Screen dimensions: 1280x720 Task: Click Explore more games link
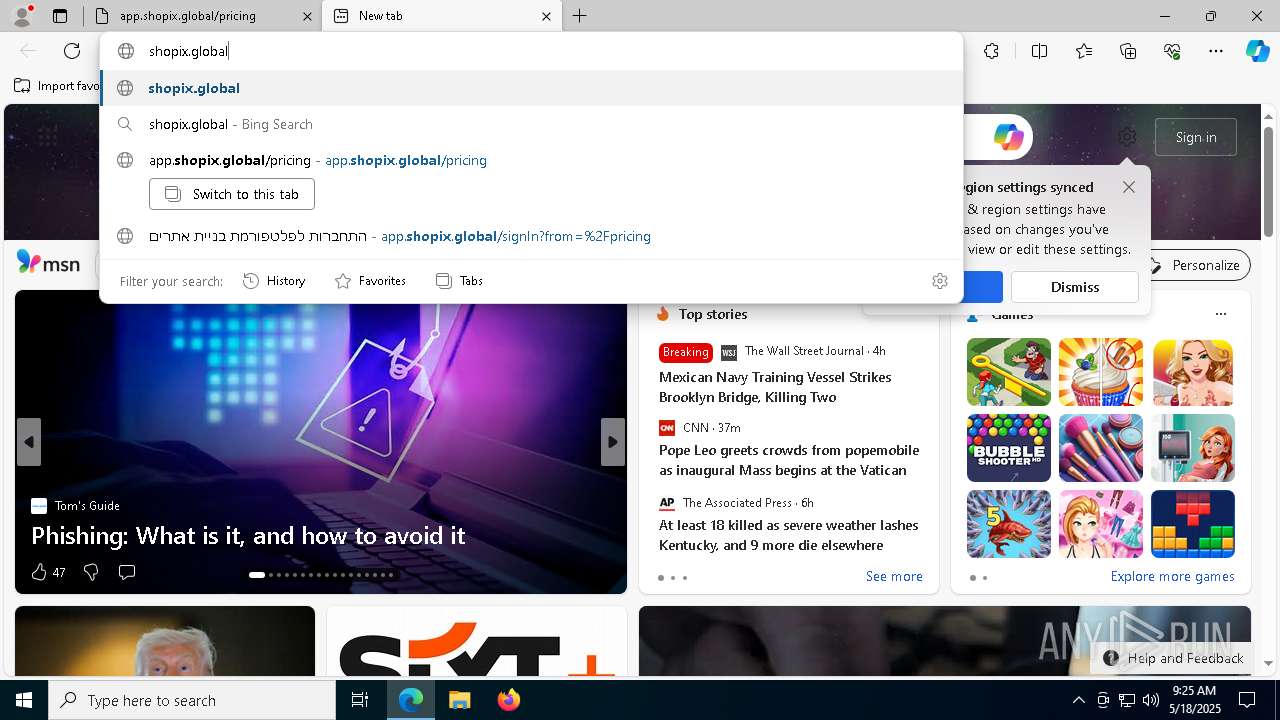coord(1172,576)
